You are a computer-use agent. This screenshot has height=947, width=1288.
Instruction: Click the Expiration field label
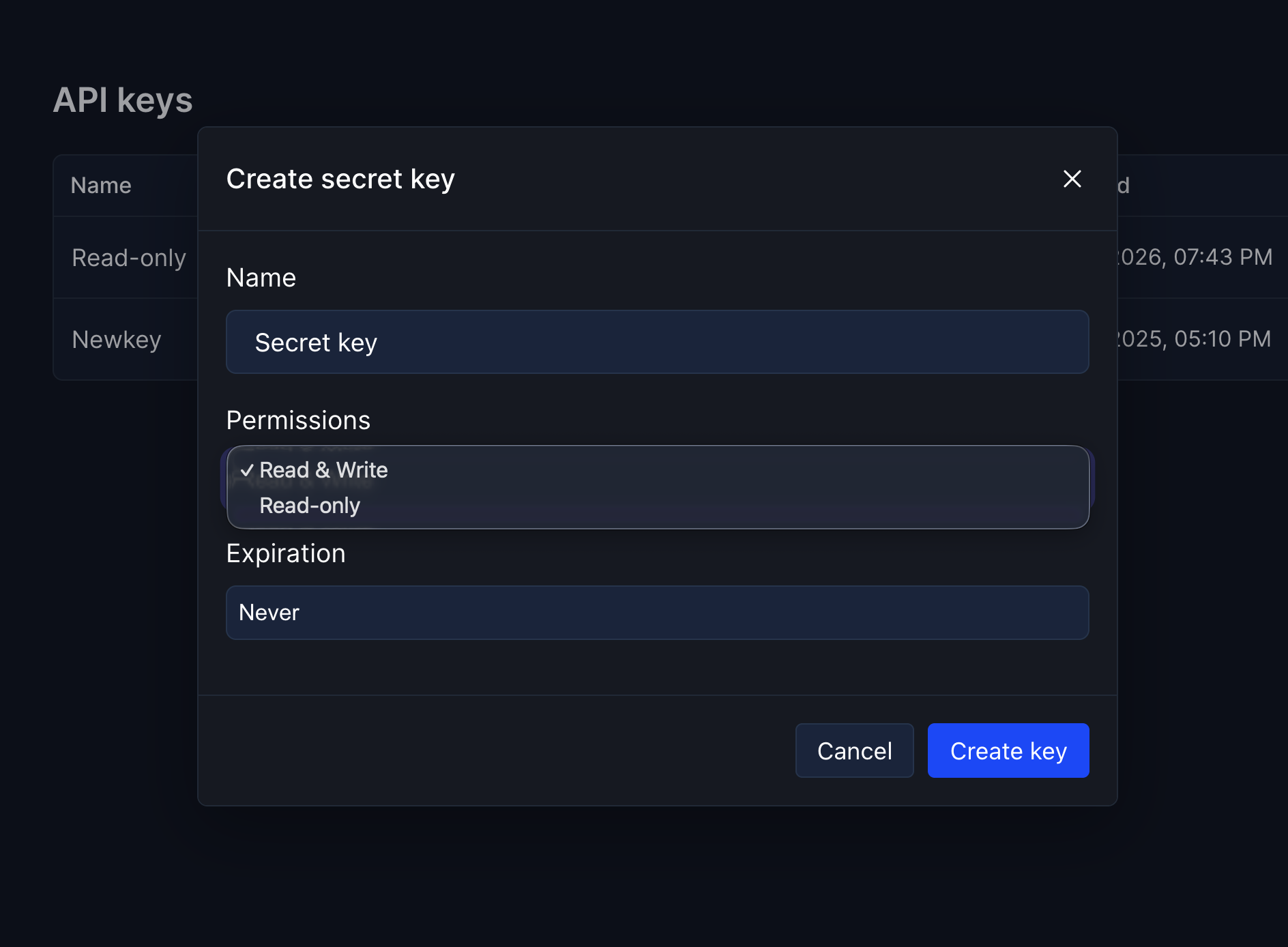pos(286,553)
